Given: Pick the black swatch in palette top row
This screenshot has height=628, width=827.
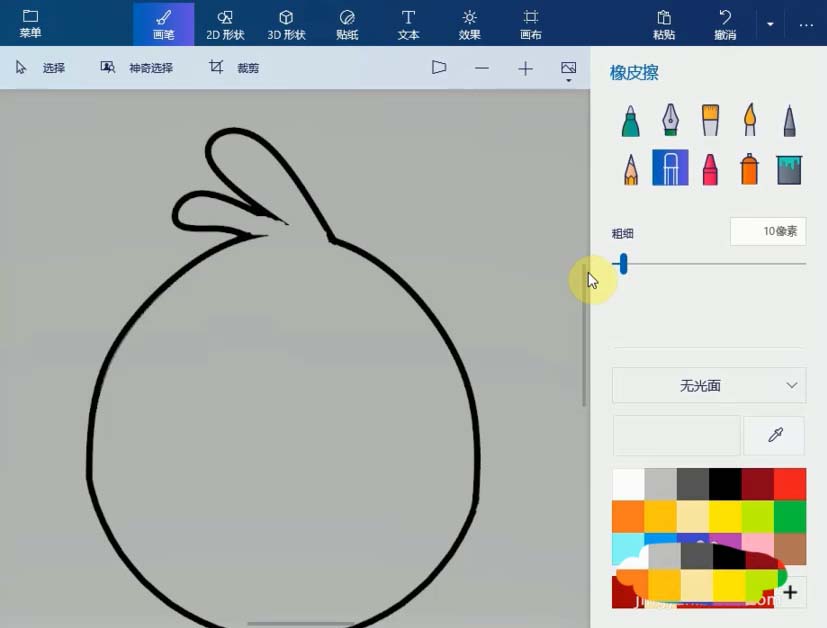Looking at the screenshot, I should (x=725, y=484).
